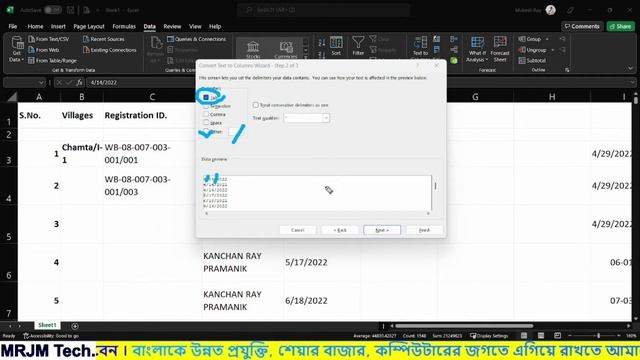640x360 pixels.
Task: Expand the Ungroup dropdown arrow
Action: (x=552, y=50)
